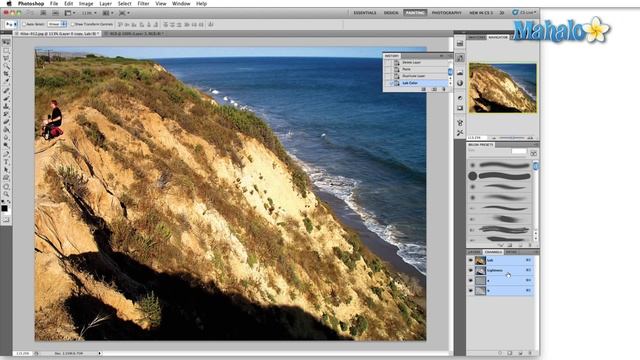
Task: Open the tool preset picker
Action: tap(11, 24)
